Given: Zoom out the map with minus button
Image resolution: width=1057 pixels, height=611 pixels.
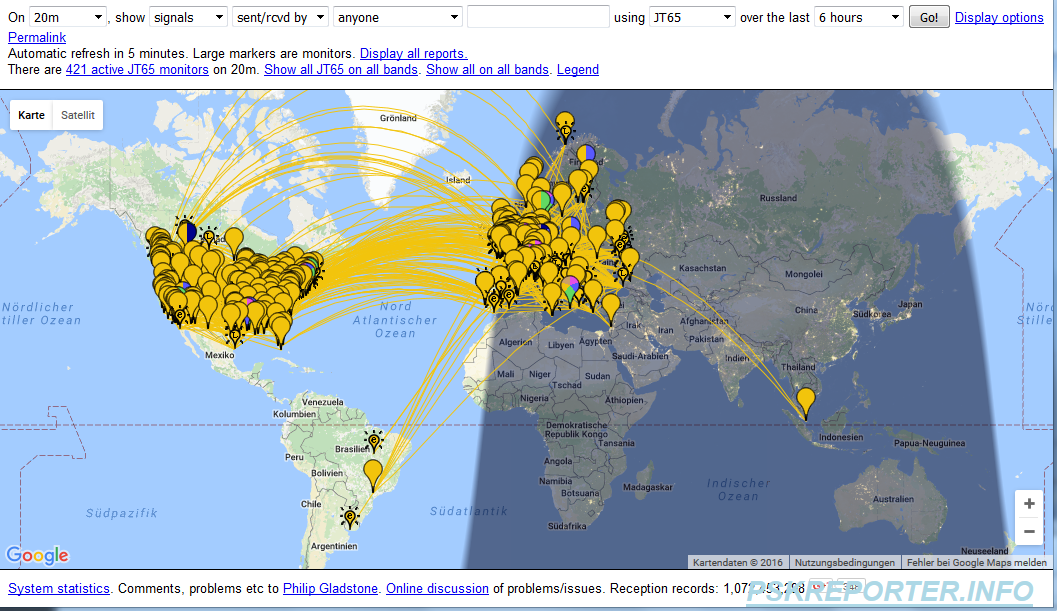Looking at the screenshot, I should 1029,532.
